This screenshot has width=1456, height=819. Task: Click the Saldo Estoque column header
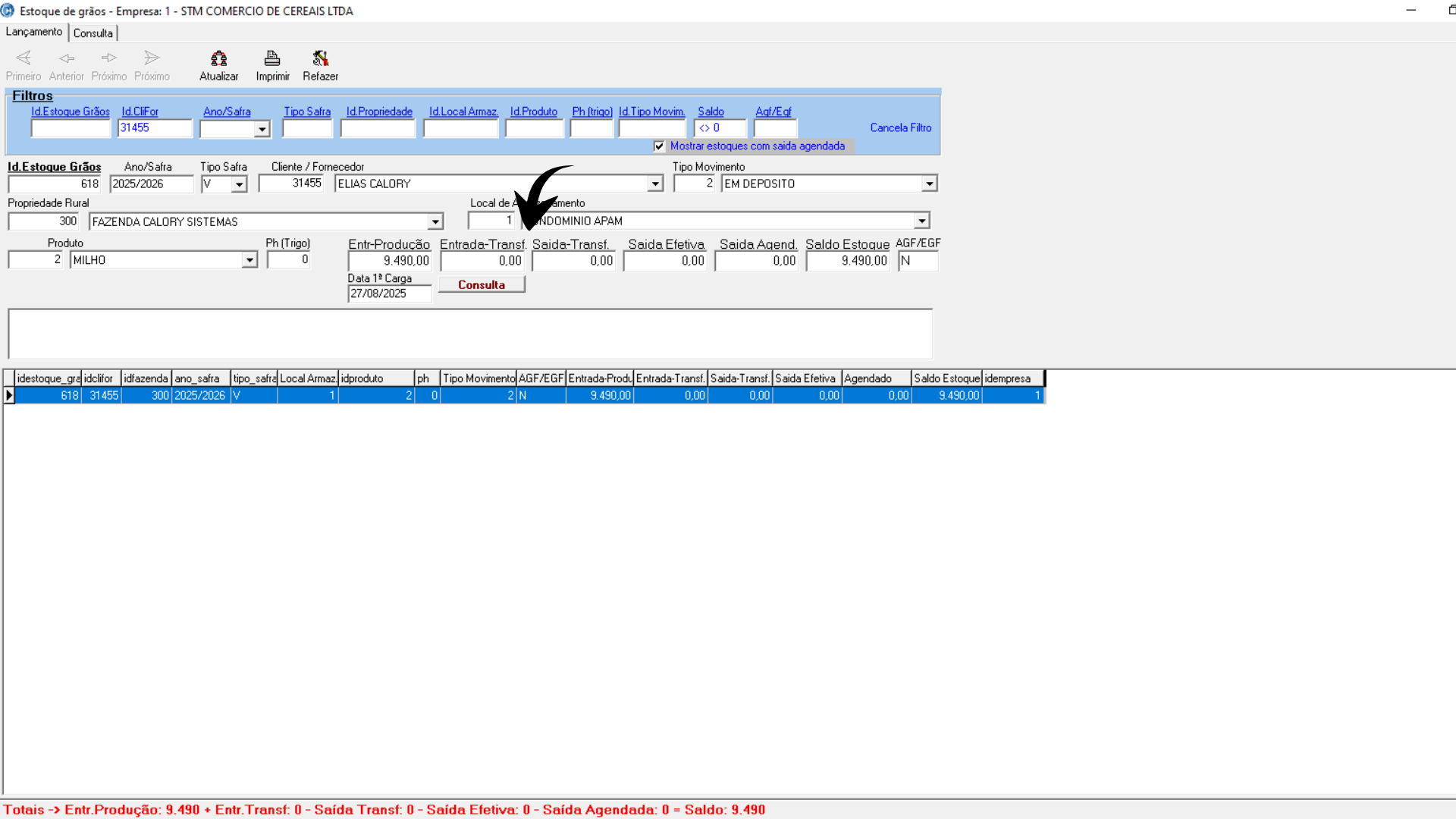point(946,378)
